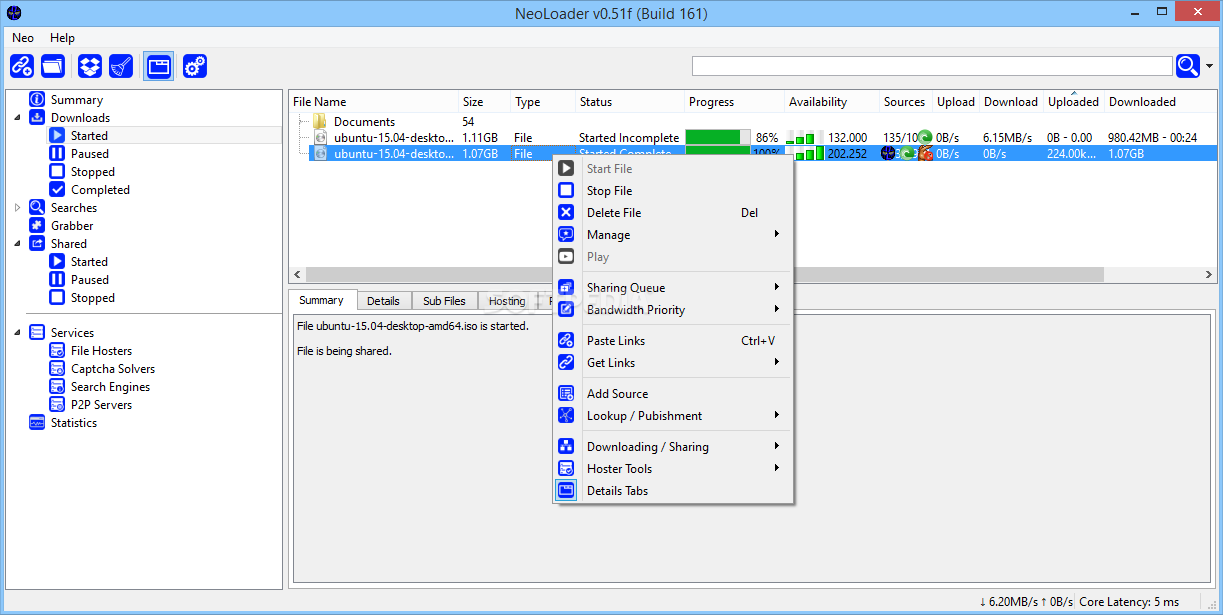Click the Searches magnifier icon in sidebar

click(x=37, y=208)
